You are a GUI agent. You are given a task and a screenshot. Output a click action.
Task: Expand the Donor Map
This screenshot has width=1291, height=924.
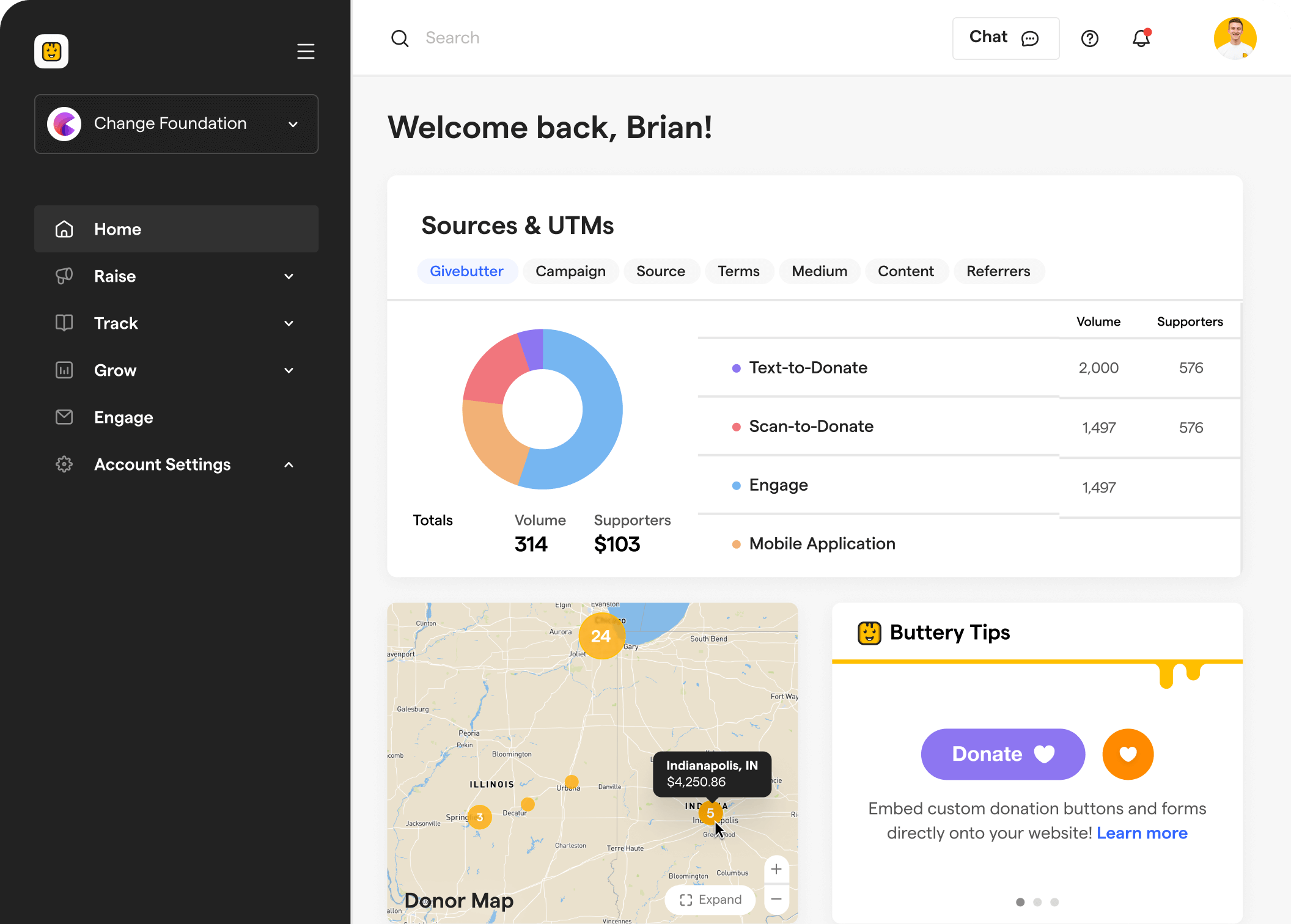tap(710, 900)
